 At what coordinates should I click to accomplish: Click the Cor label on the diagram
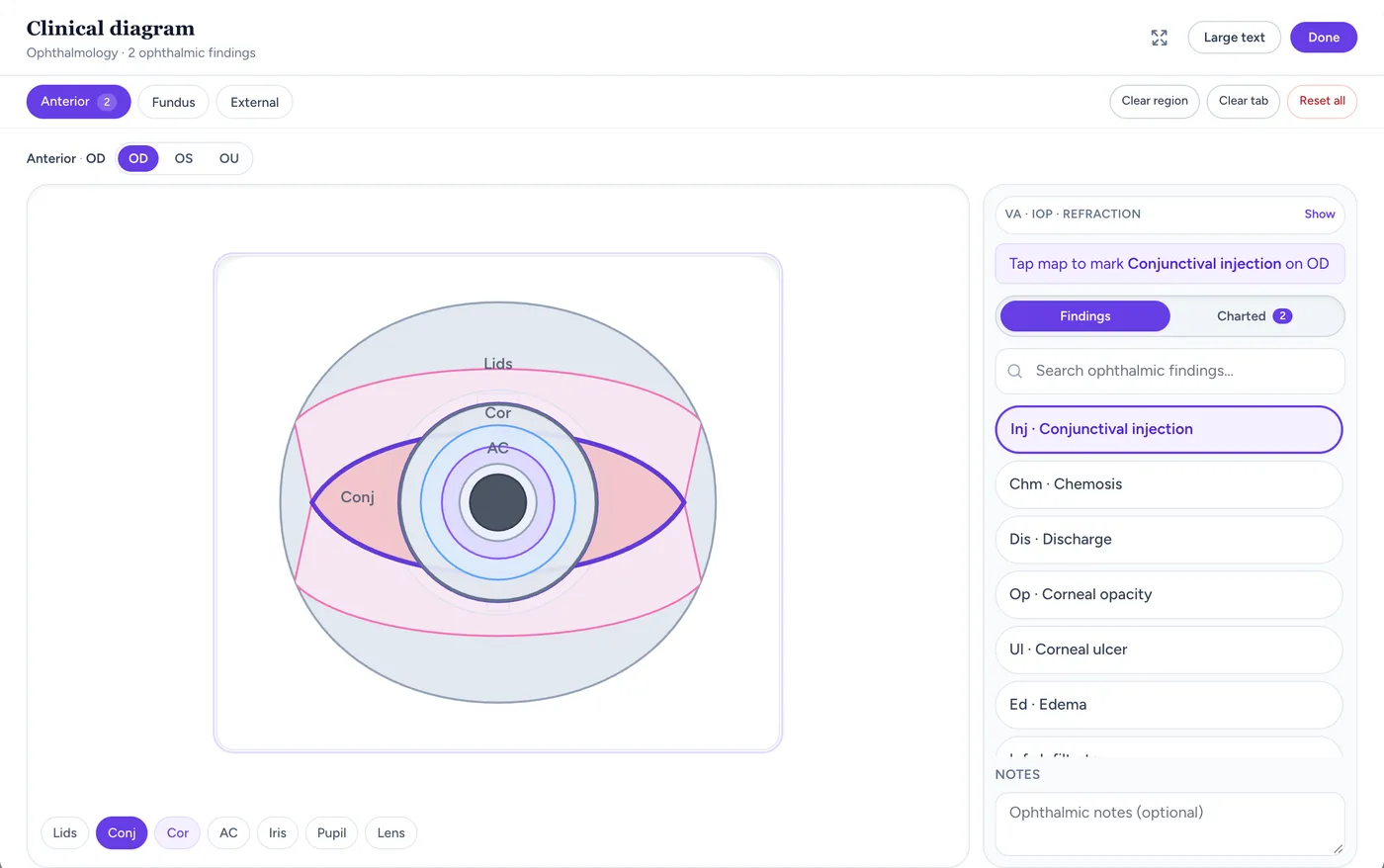coord(498,413)
